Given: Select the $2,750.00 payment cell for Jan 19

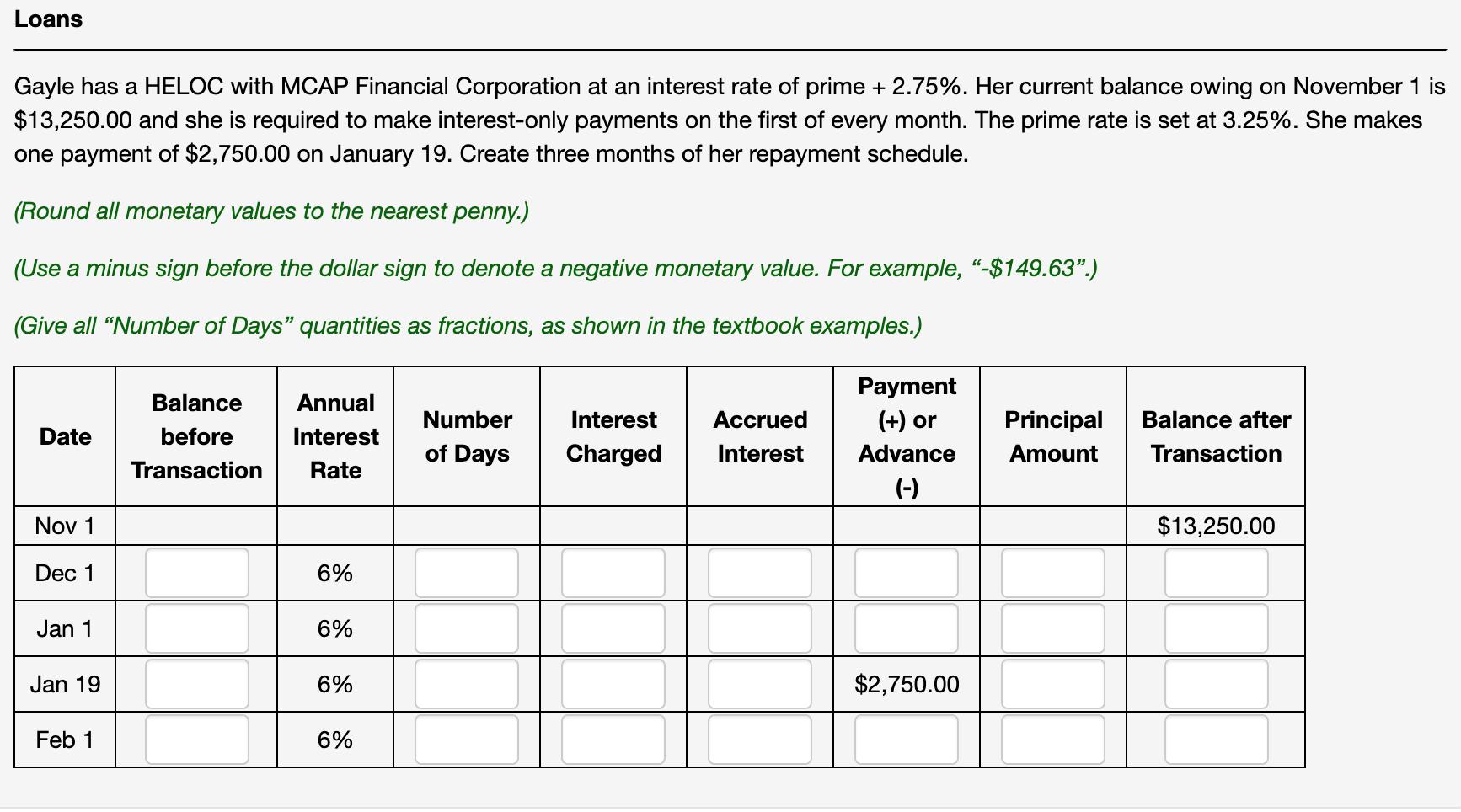Looking at the screenshot, I should pyautogui.click(x=906, y=684).
